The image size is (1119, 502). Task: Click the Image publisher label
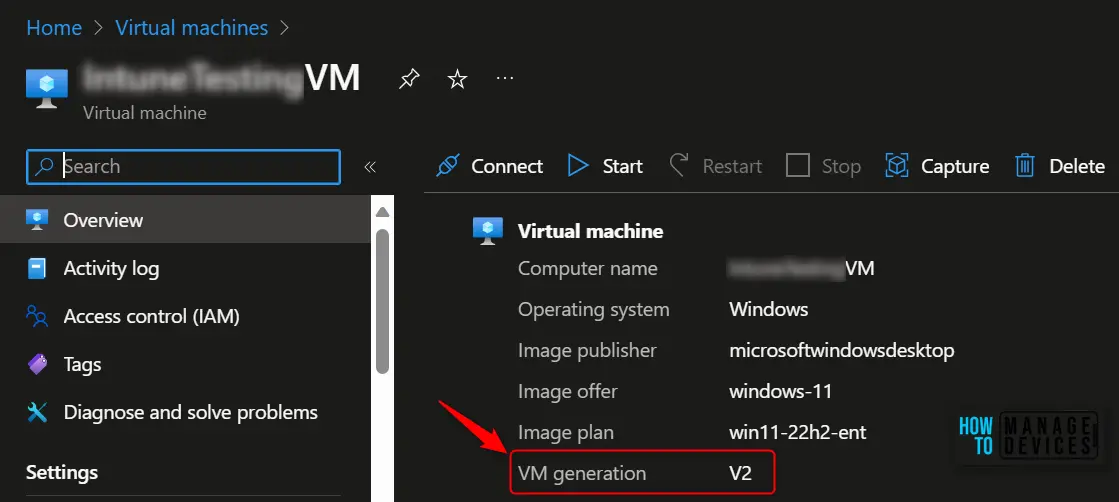[x=587, y=351]
